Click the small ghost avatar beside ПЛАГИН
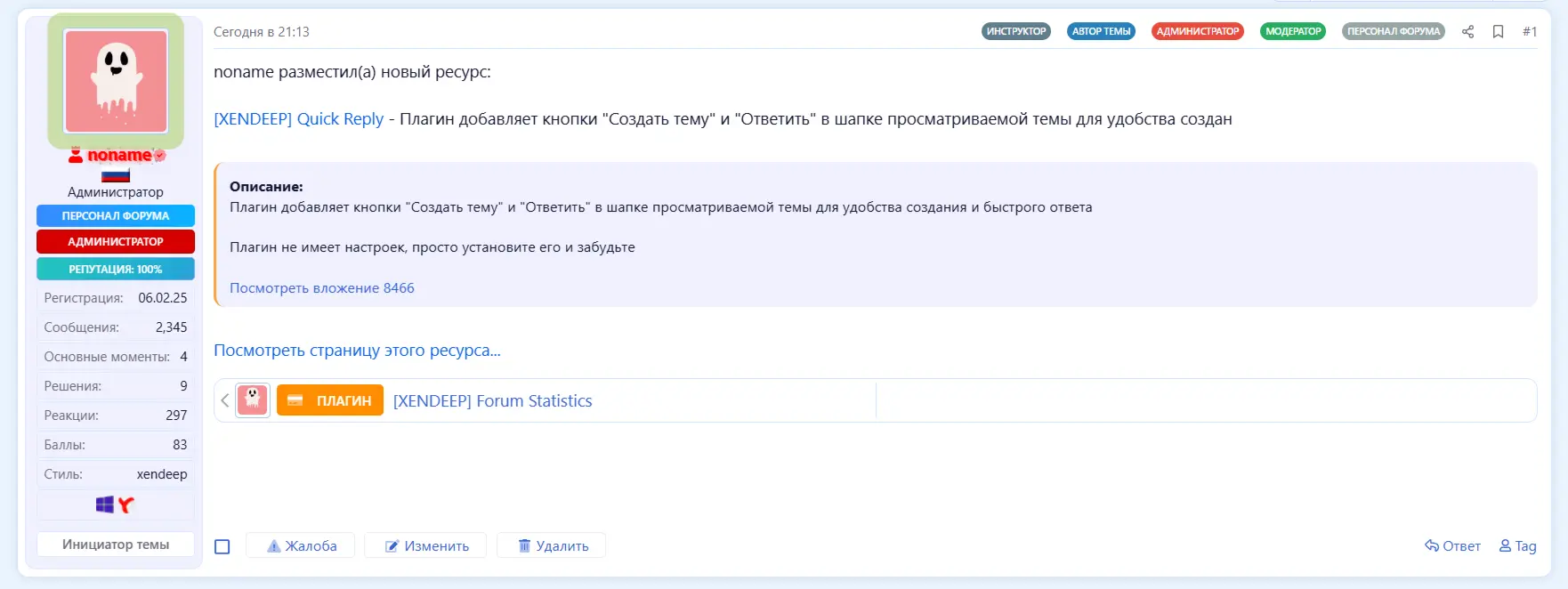The width and height of the screenshot is (1568, 589). click(x=253, y=400)
